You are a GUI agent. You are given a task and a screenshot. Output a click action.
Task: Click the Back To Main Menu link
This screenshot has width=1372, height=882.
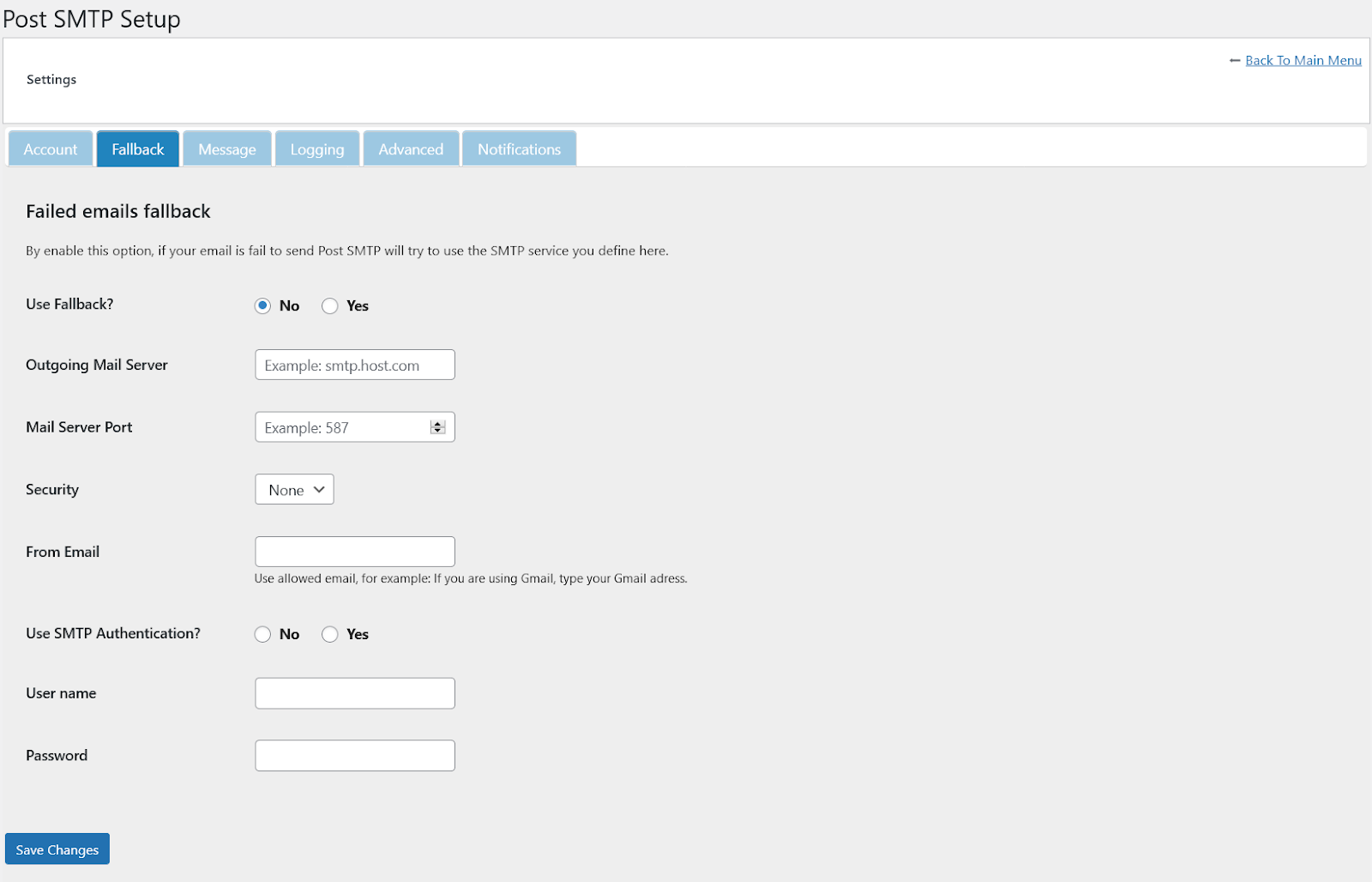coord(1303,60)
